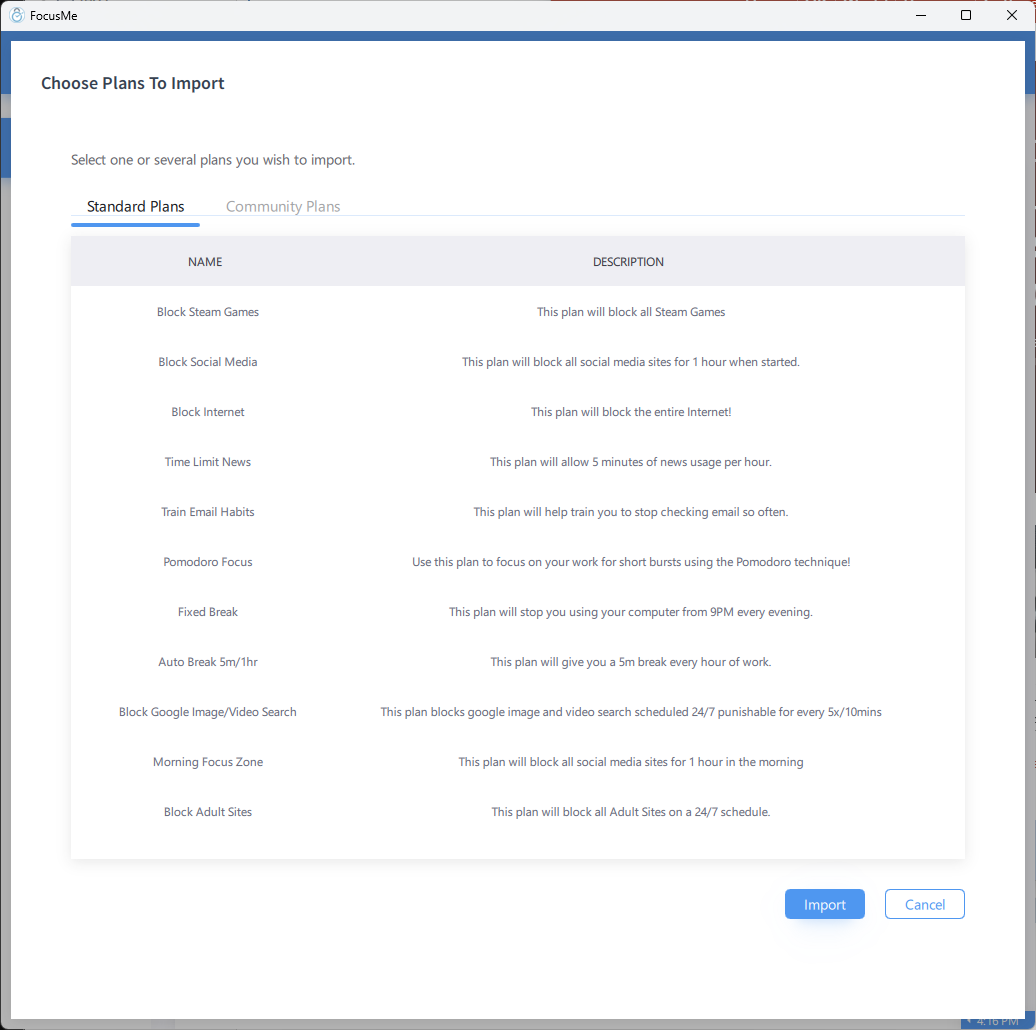Open the Community Plans tab
This screenshot has width=1036, height=1030.
point(283,206)
